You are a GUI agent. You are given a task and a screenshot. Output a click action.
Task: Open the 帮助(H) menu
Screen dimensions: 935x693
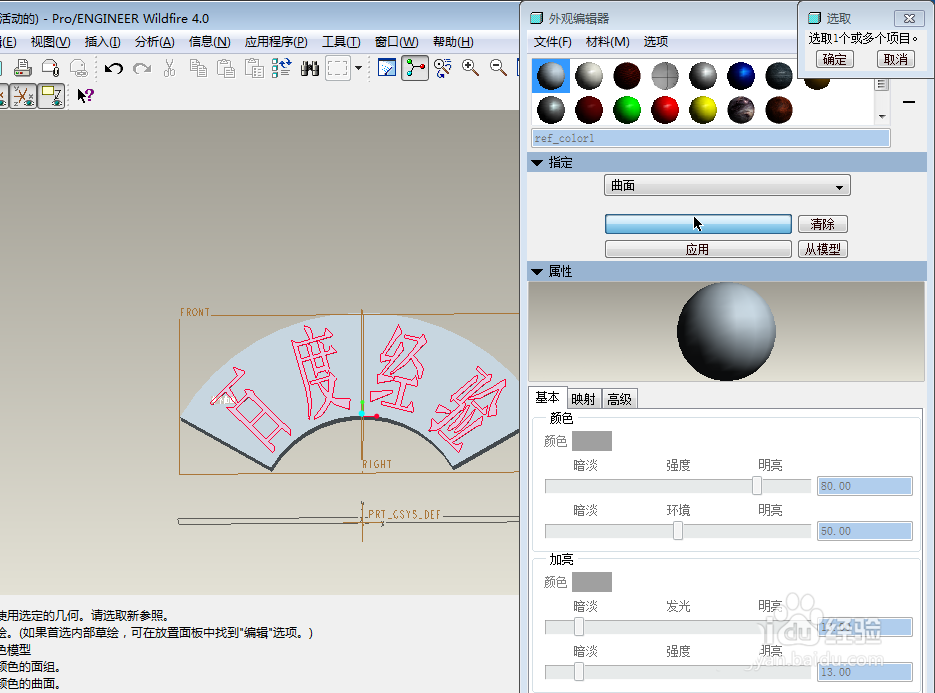click(x=453, y=42)
